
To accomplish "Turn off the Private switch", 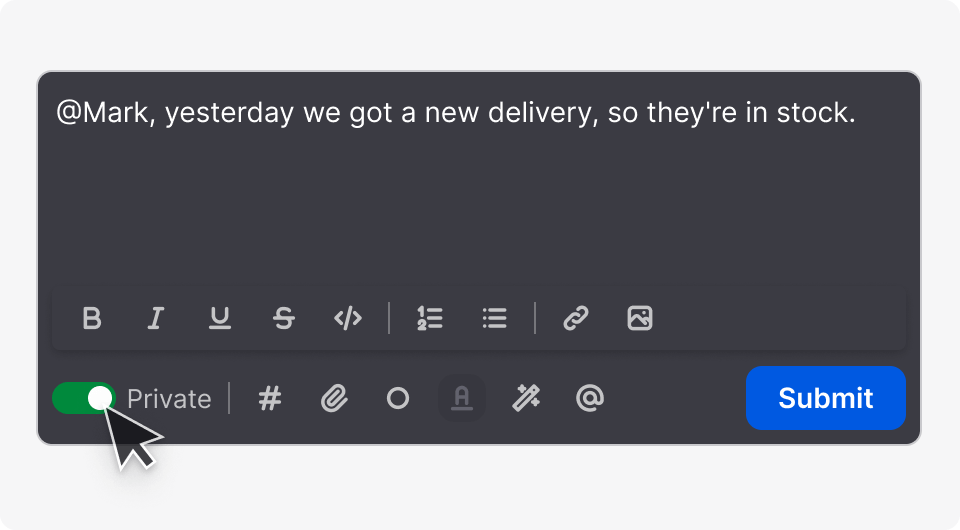I will click(84, 398).
